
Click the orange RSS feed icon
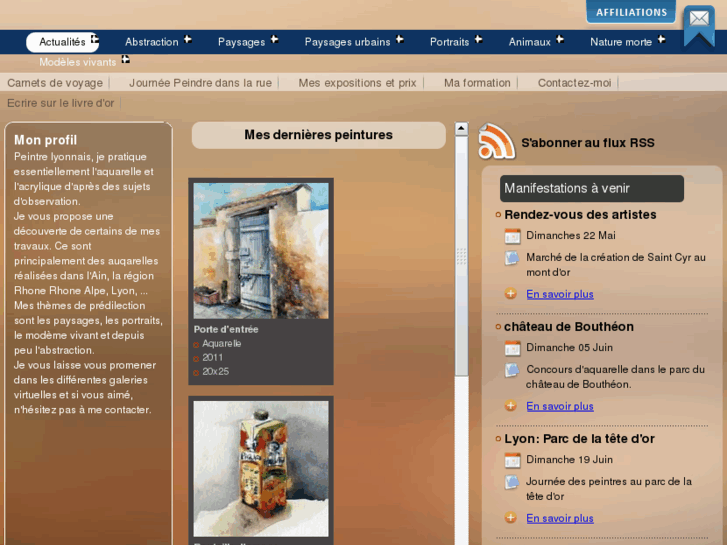tap(497, 141)
